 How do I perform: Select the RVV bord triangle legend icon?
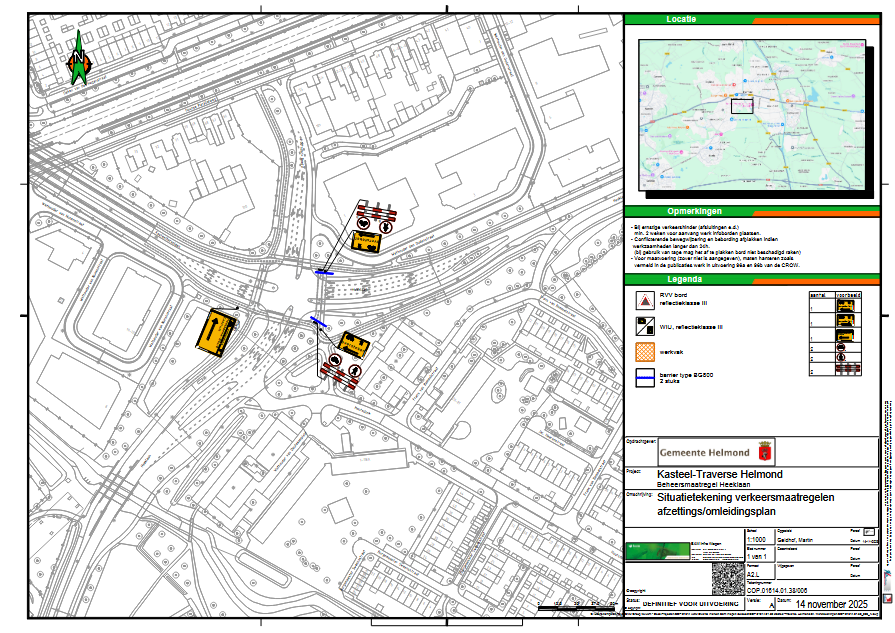pyautogui.click(x=647, y=300)
